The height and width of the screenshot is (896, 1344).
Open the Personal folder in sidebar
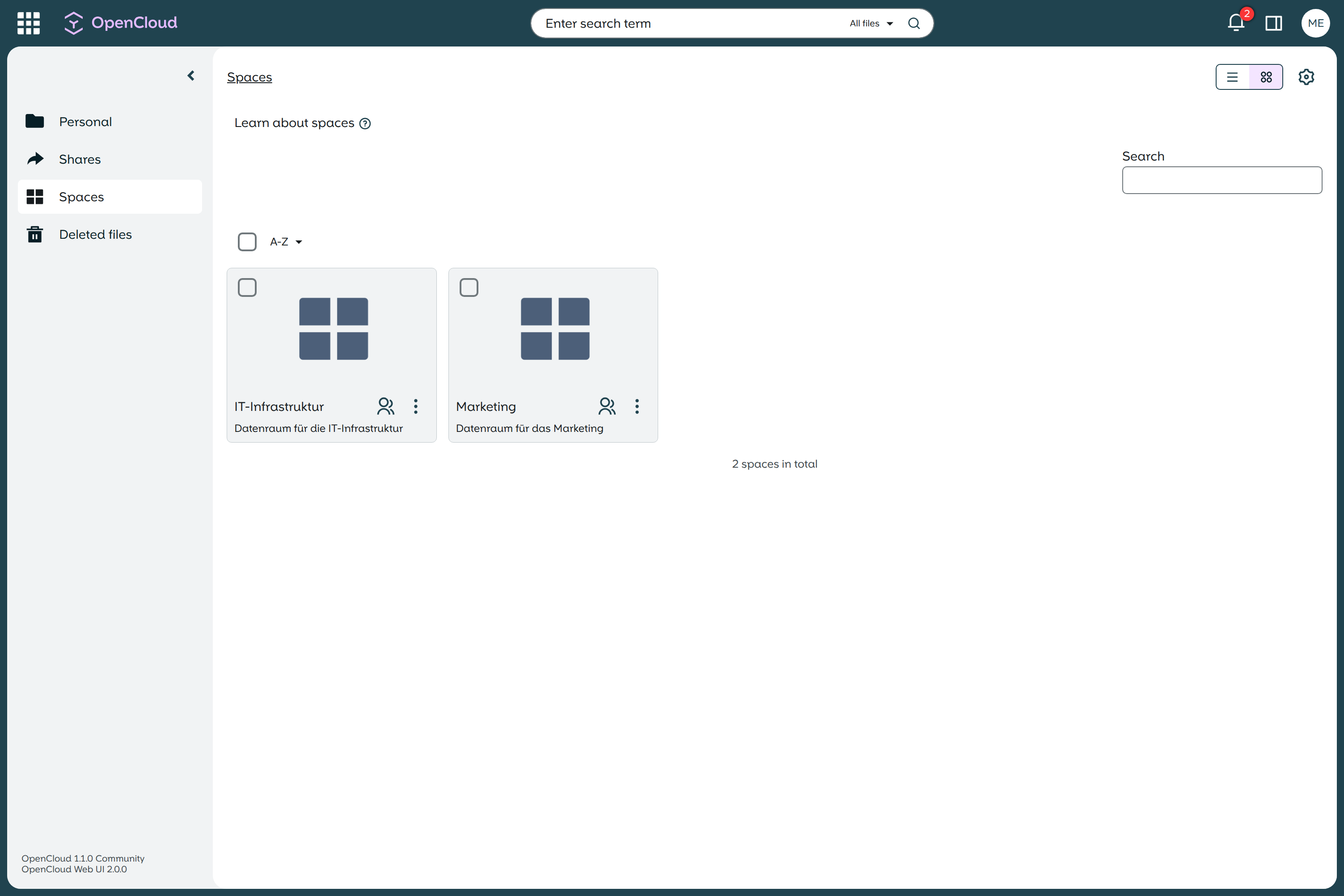tap(110, 122)
